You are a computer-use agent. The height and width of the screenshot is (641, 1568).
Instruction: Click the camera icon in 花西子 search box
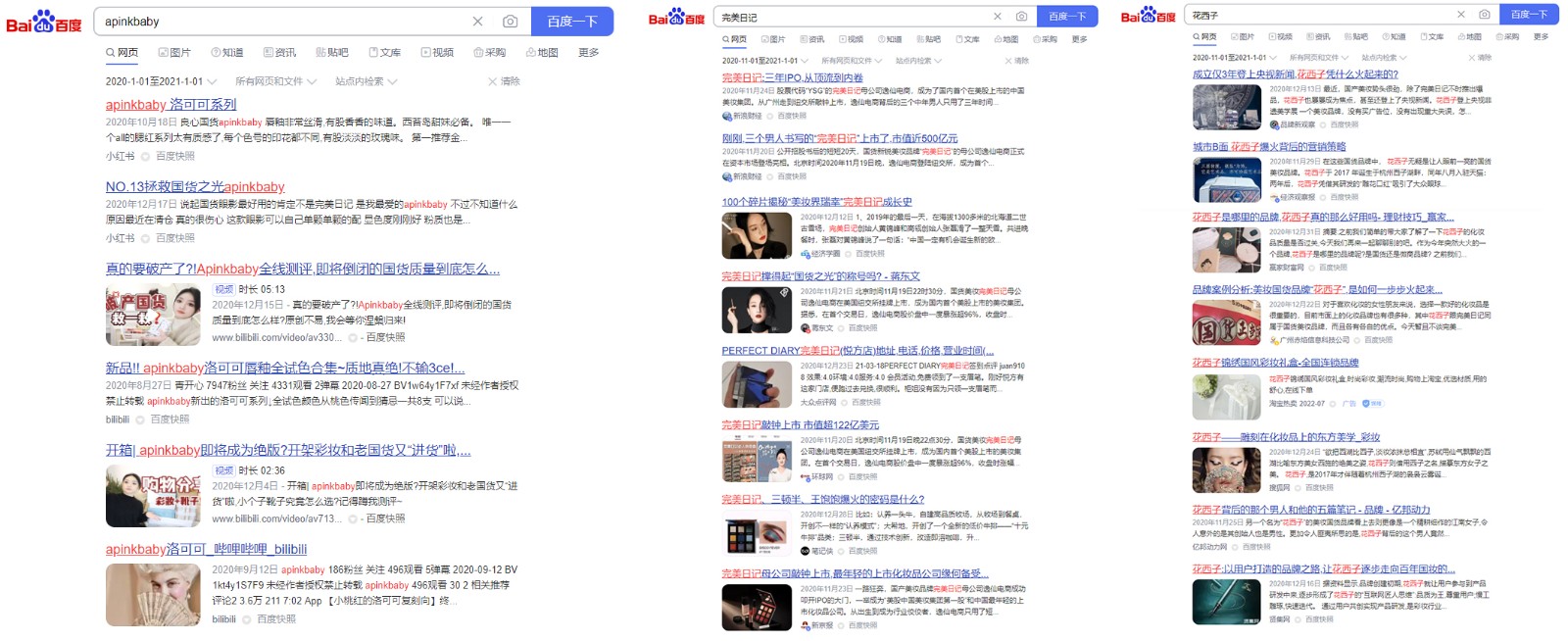(1485, 15)
